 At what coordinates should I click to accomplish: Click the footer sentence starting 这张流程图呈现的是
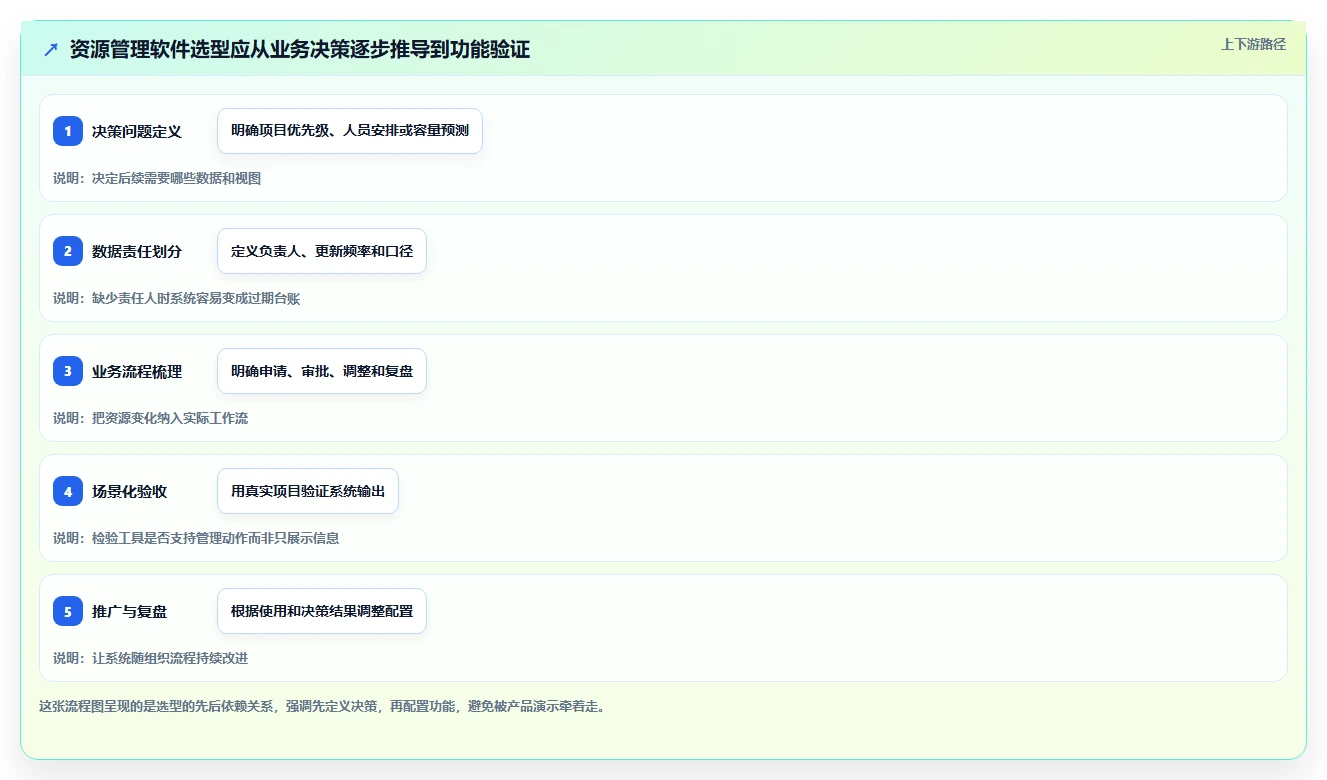[x=322, y=706]
